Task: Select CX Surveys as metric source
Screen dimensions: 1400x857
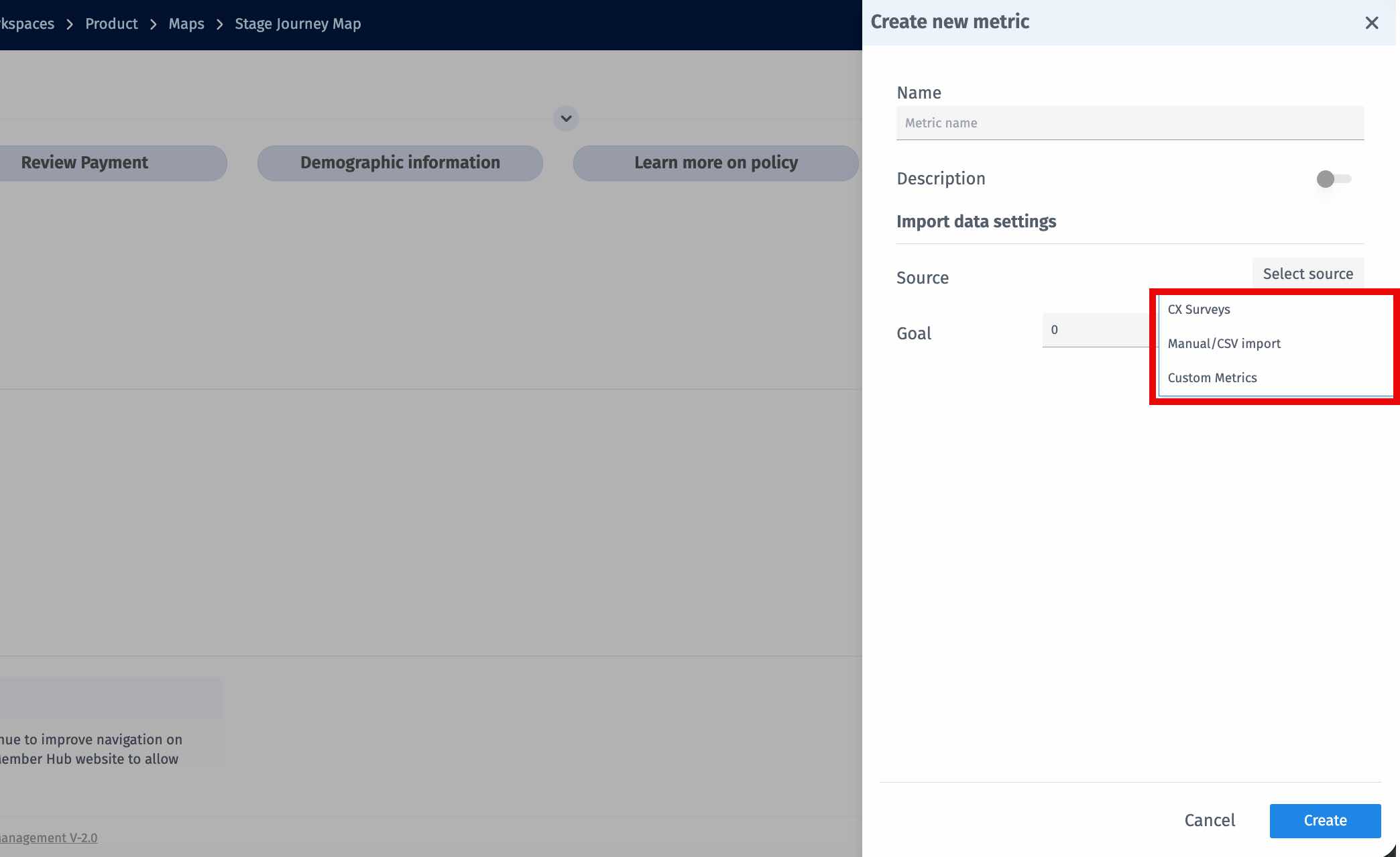Action: click(x=1199, y=309)
